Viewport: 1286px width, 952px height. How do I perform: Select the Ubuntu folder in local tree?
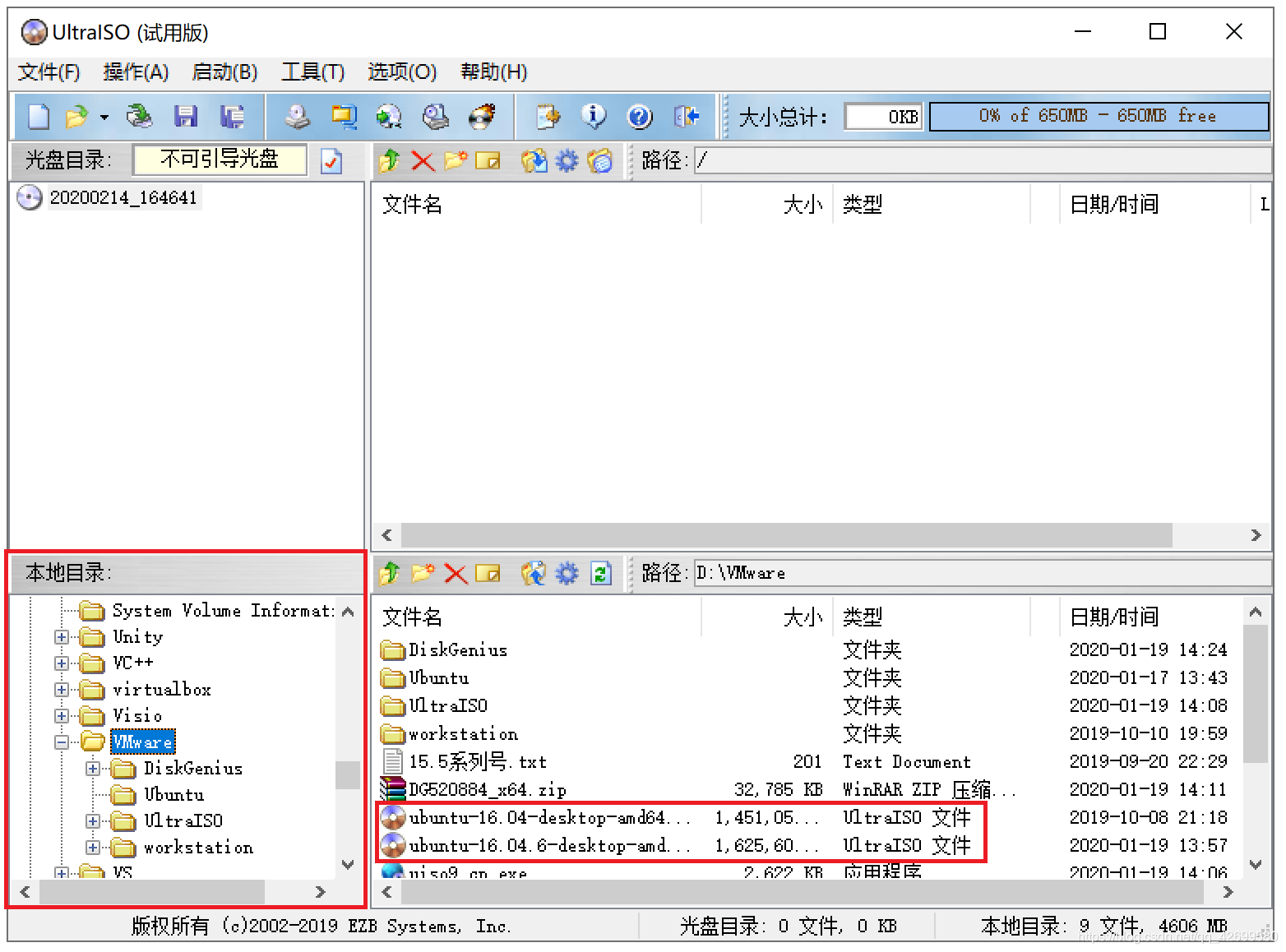pyautogui.click(x=173, y=795)
